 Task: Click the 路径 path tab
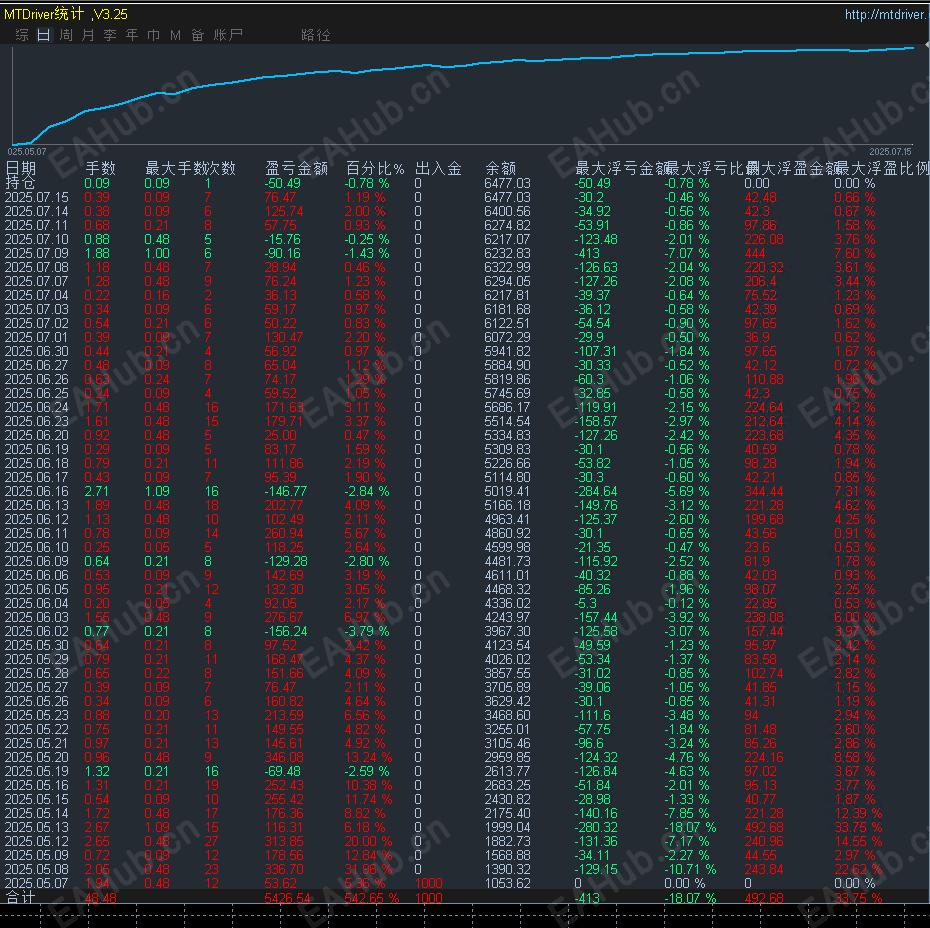(x=316, y=35)
